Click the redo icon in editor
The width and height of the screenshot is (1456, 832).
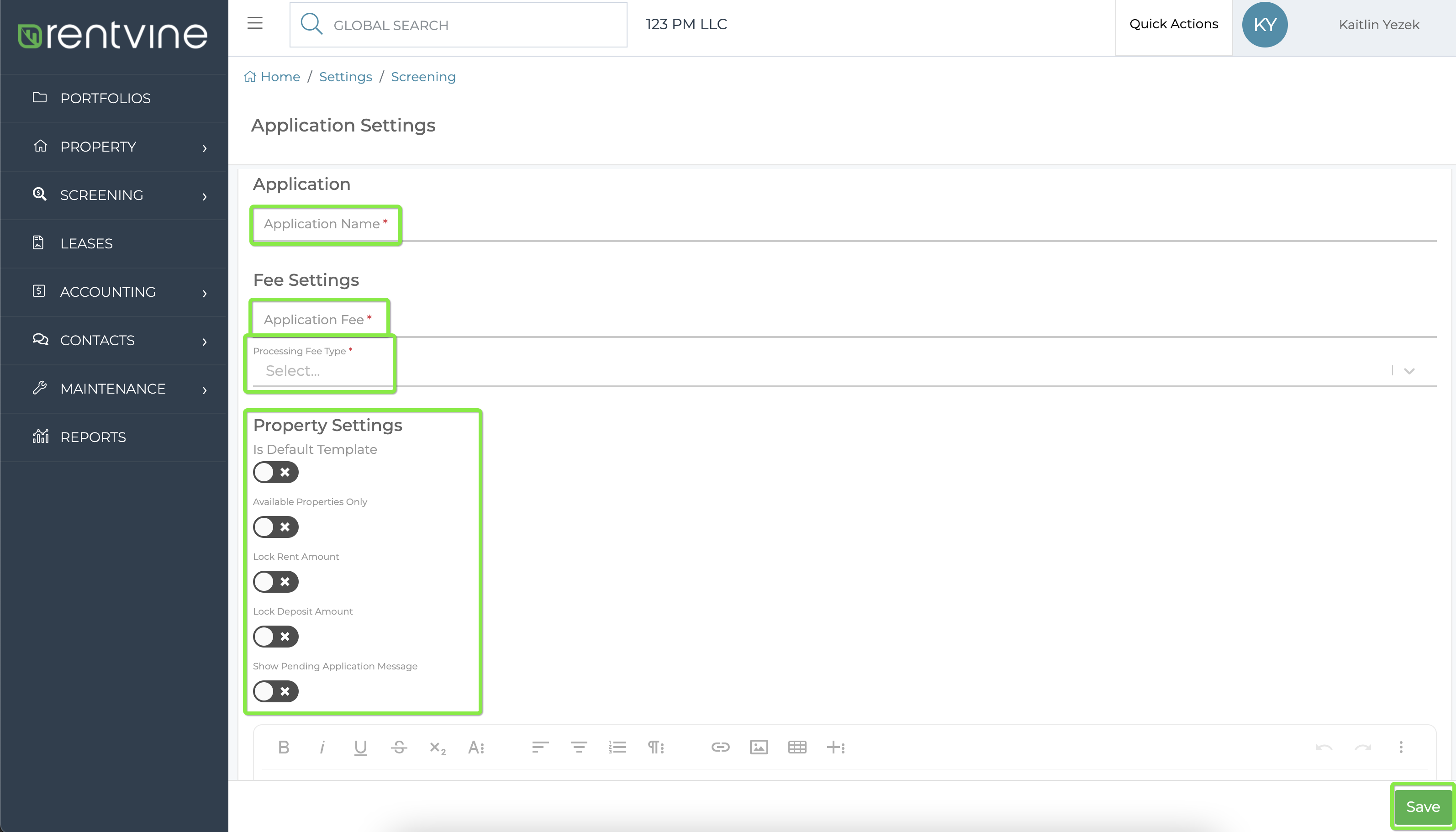(x=1363, y=748)
